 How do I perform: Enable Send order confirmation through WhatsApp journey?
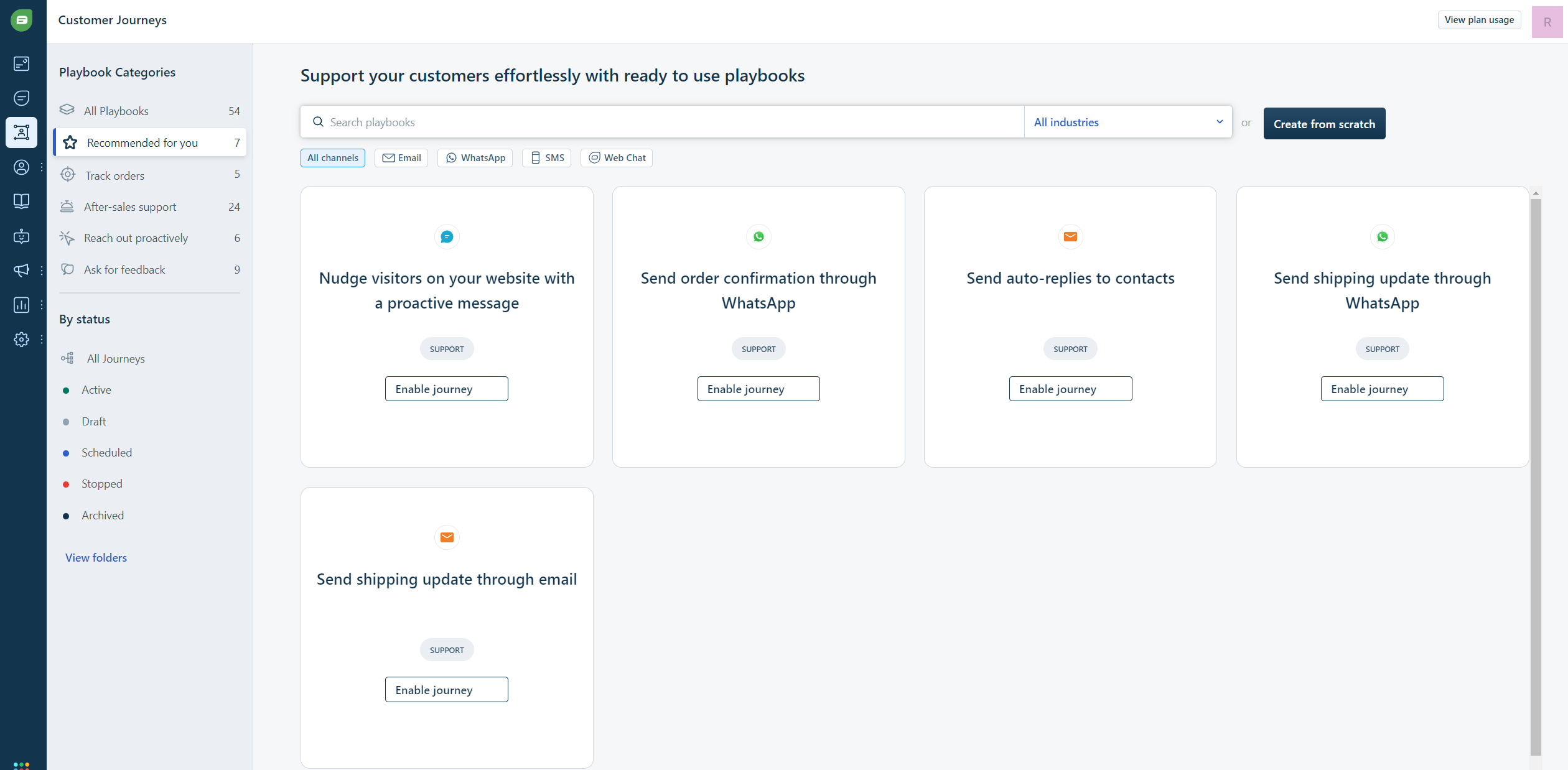757,388
